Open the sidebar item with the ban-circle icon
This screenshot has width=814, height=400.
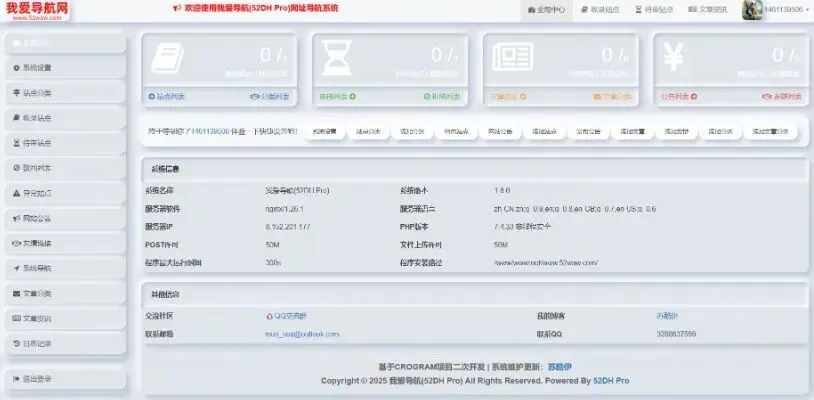(x=65, y=168)
